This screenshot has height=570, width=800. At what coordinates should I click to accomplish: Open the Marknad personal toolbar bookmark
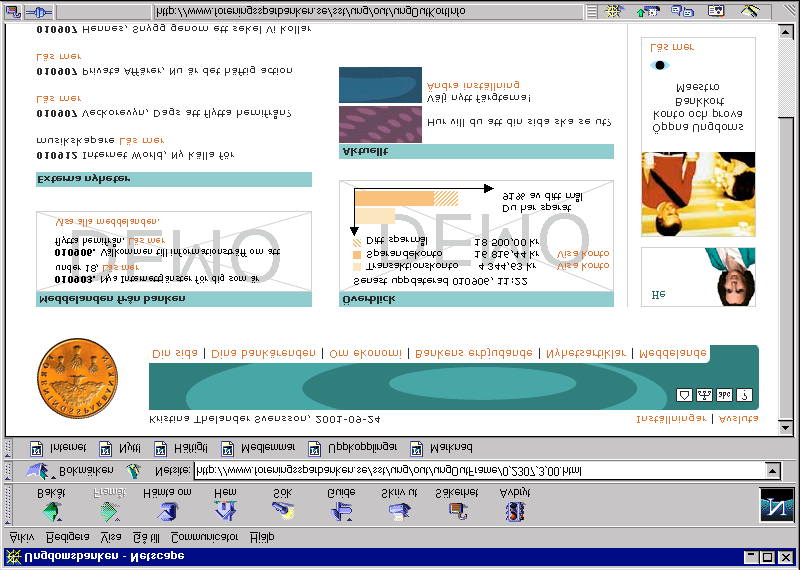pos(441,448)
